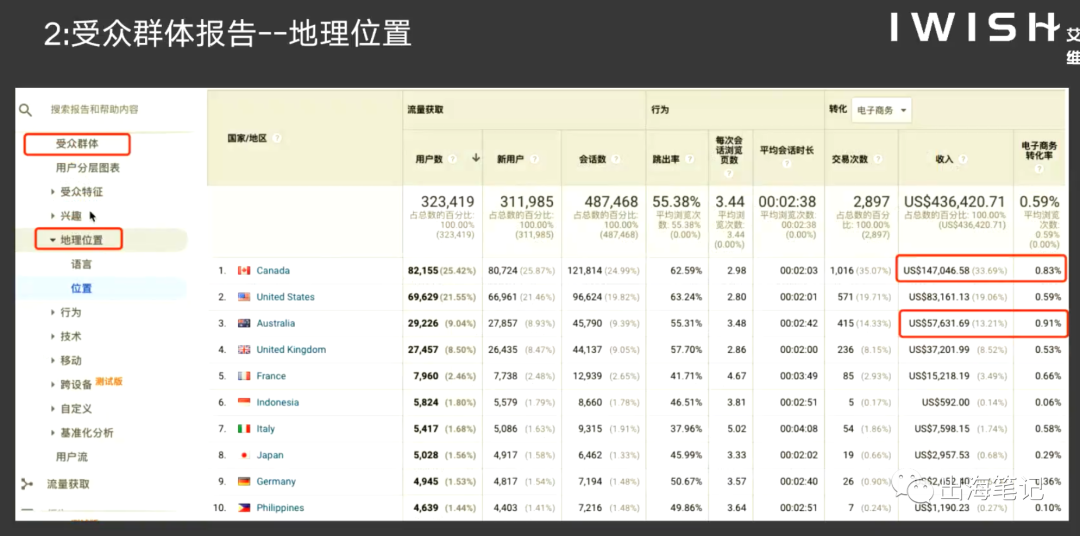The image size is (1080, 536).
Task: Select the 位置 report
Action: pos(81,288)
